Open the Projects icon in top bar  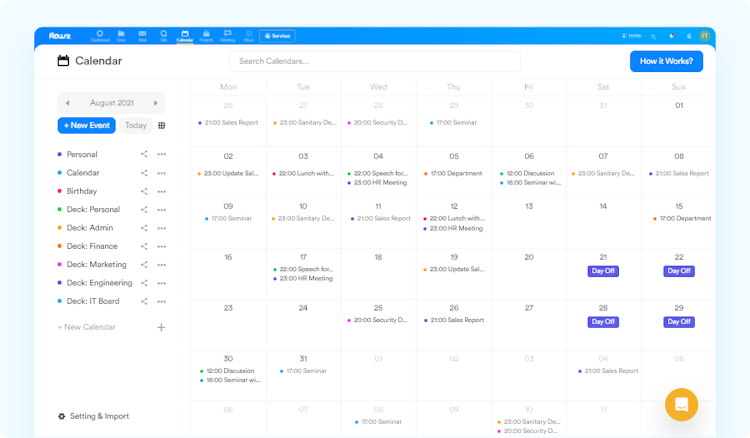point(206,36)
